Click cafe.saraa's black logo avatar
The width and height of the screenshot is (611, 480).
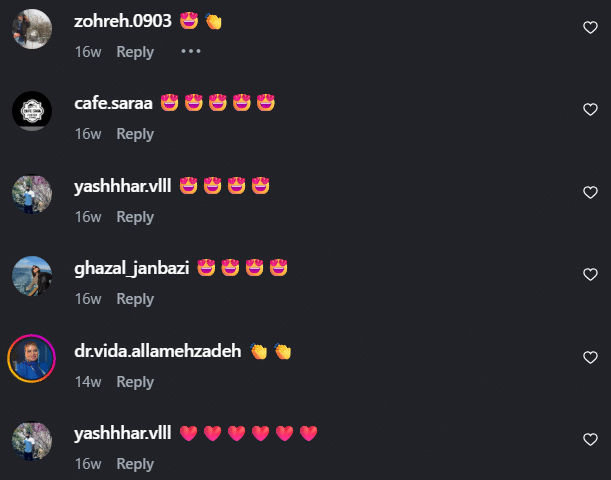[32, 111]
